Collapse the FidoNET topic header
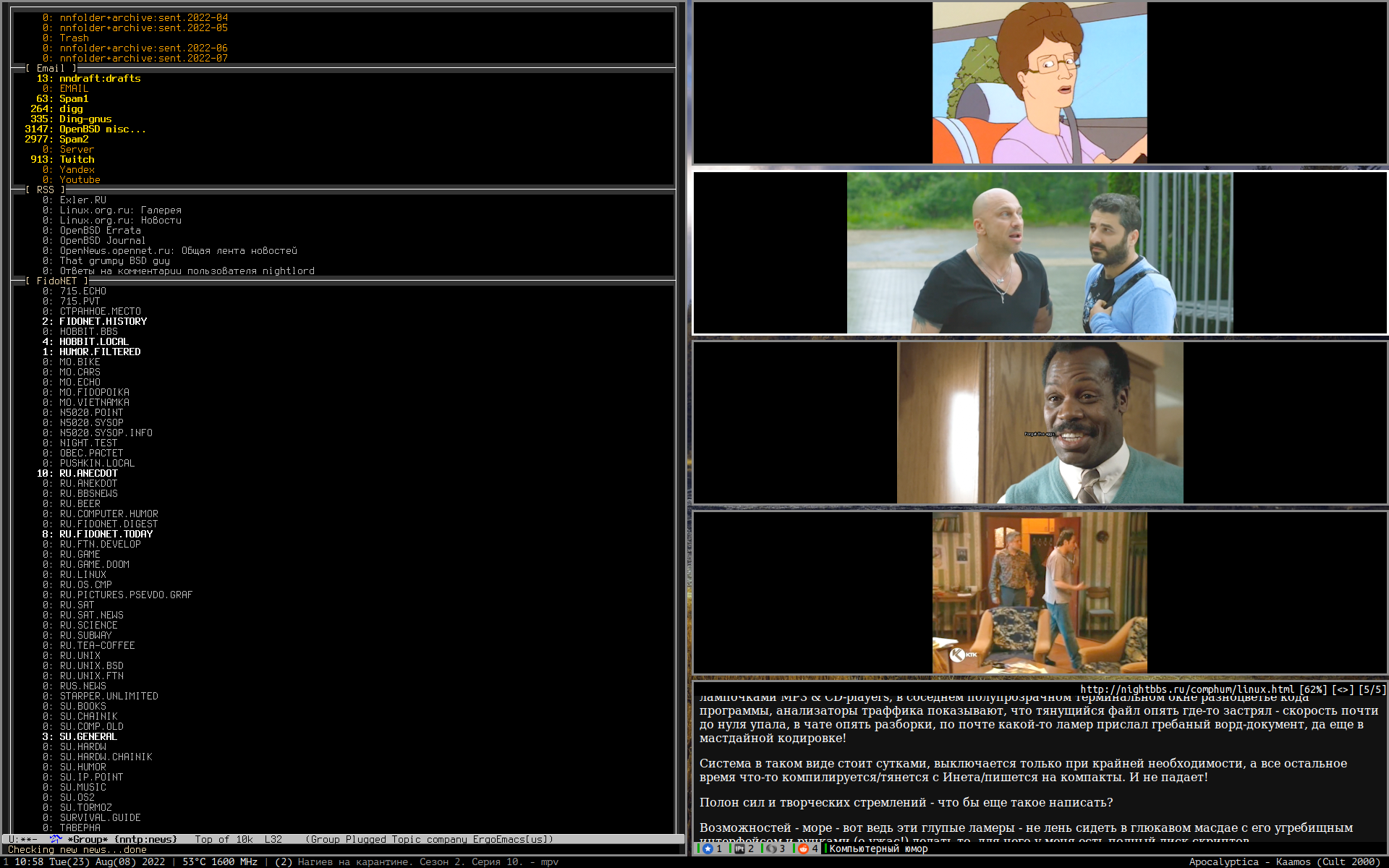The width and height of the screenshot is (1389, 868). click(56, 281)
